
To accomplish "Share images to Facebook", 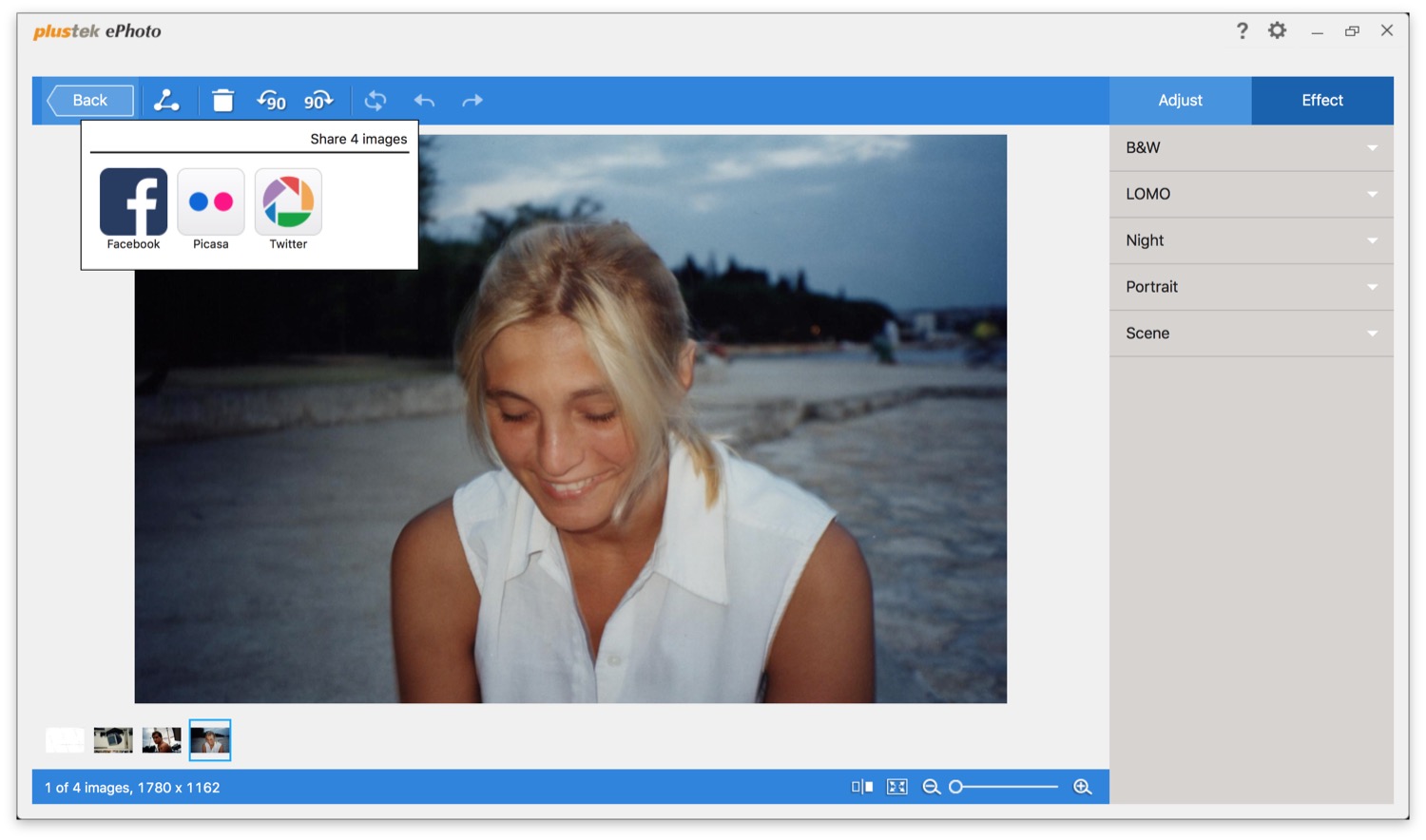I will (133, 202).
